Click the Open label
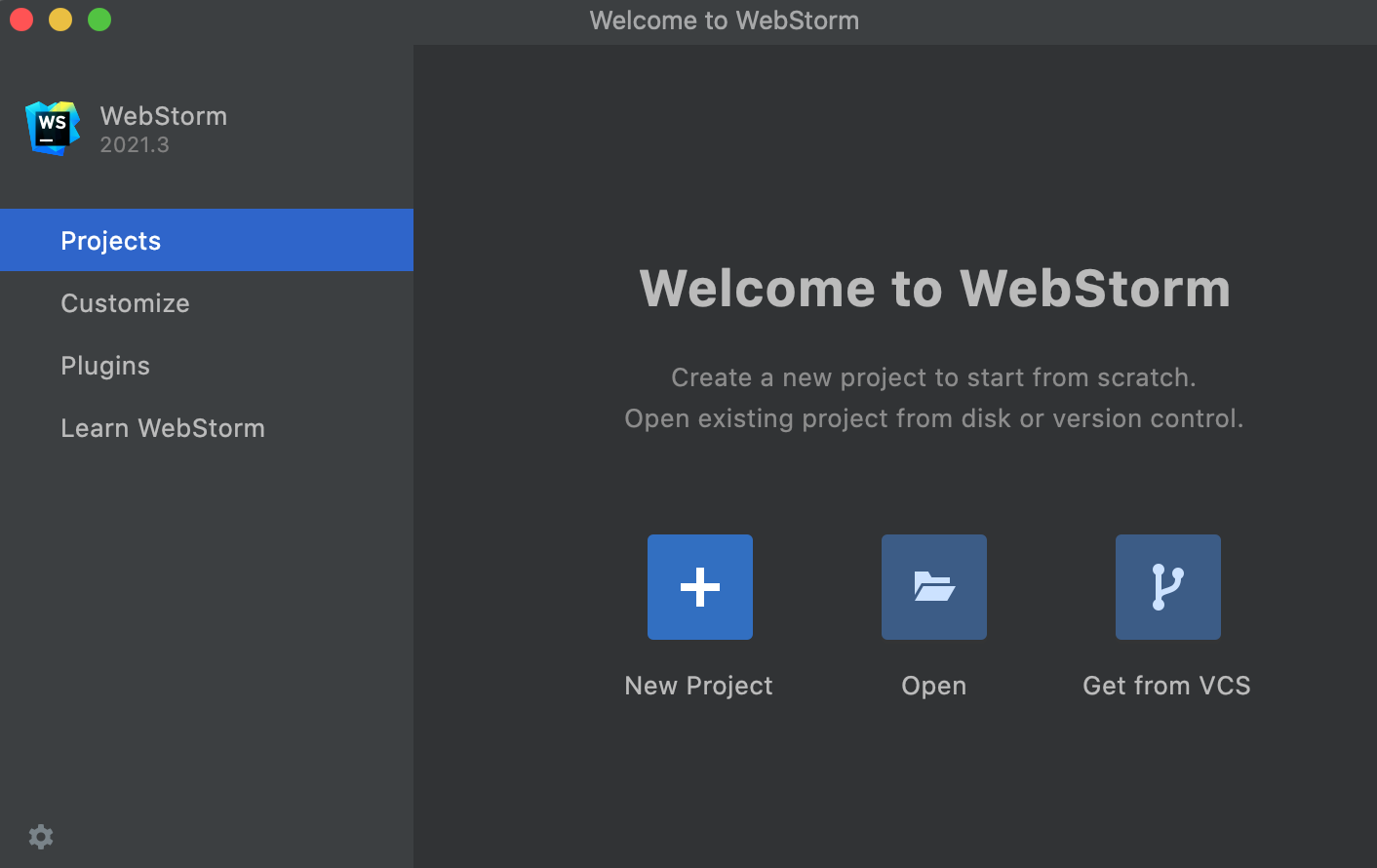Screen dimensions: 1377x868 pos(934,687)
